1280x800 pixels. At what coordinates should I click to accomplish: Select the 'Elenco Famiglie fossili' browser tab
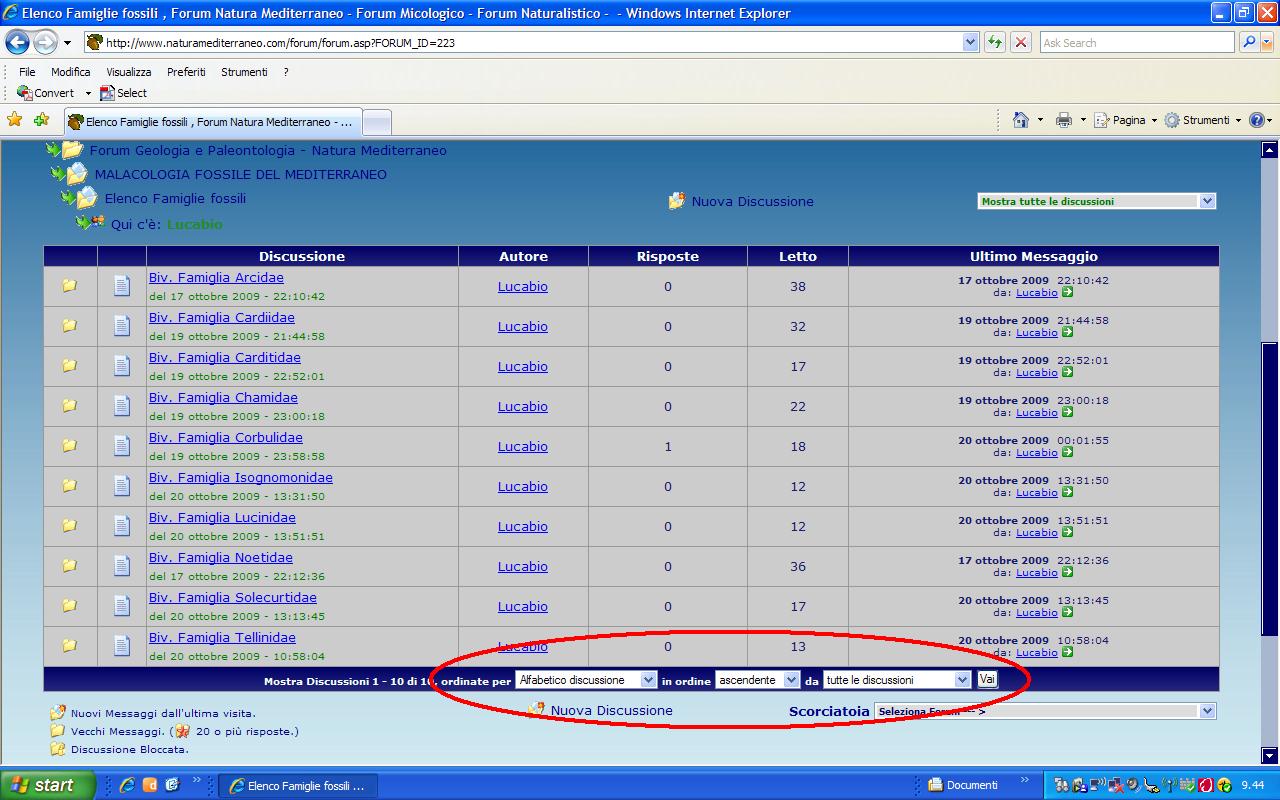click(211, 122)
